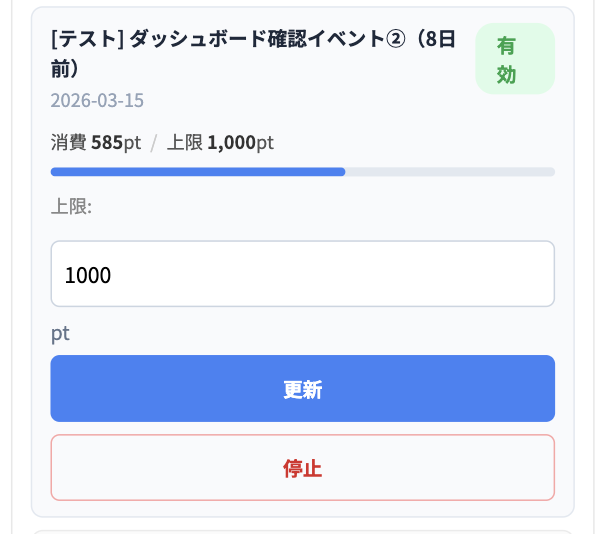Click the bold 585 consumed points value

pyautogui.click(x=107, y=143)
